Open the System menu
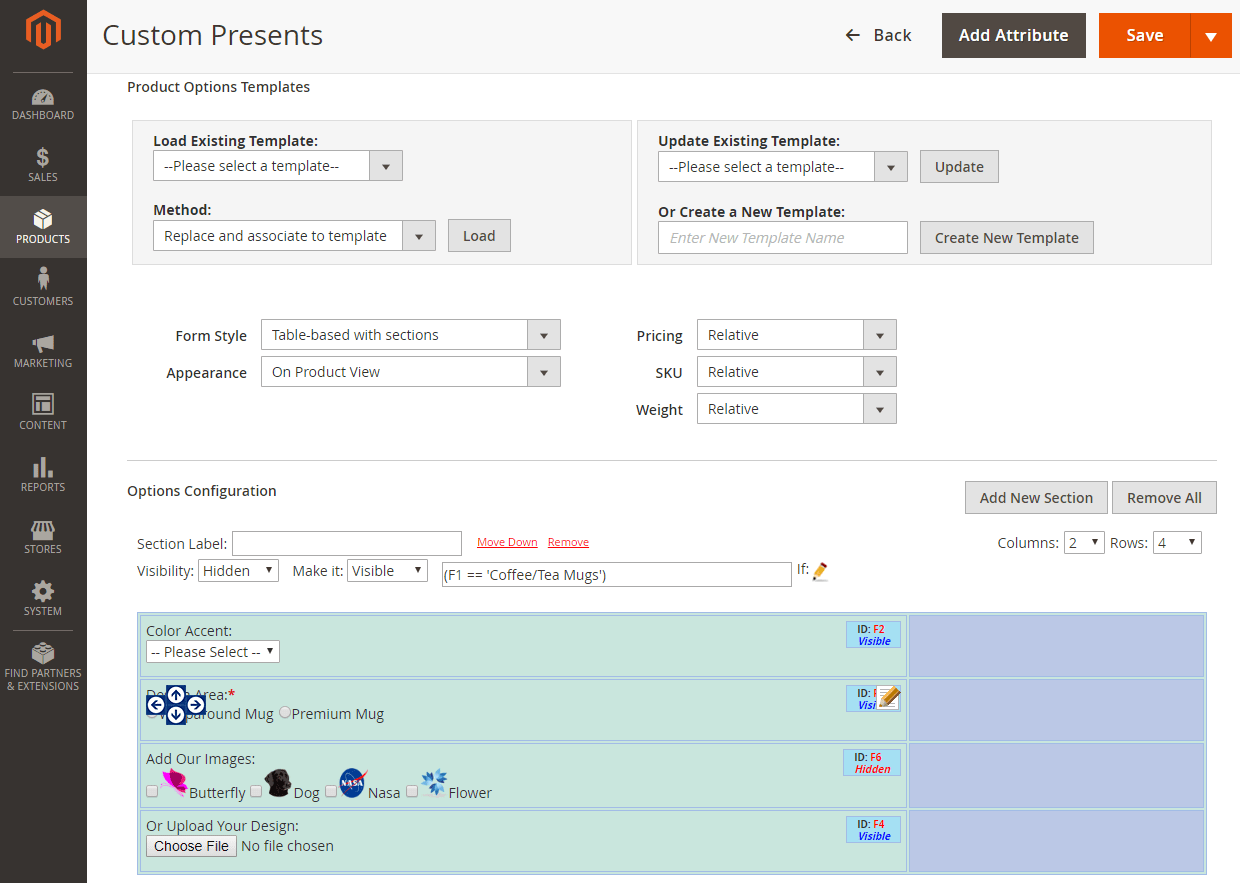The image size is (1240, 883). point(43,597)
